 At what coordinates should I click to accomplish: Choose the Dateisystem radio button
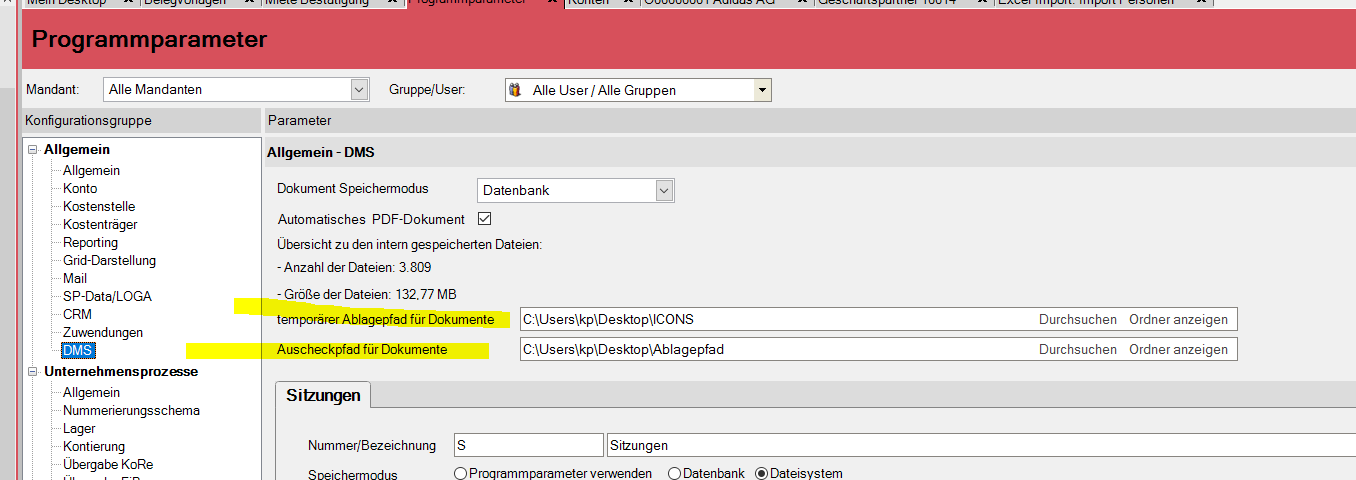(x=762, y=473)
